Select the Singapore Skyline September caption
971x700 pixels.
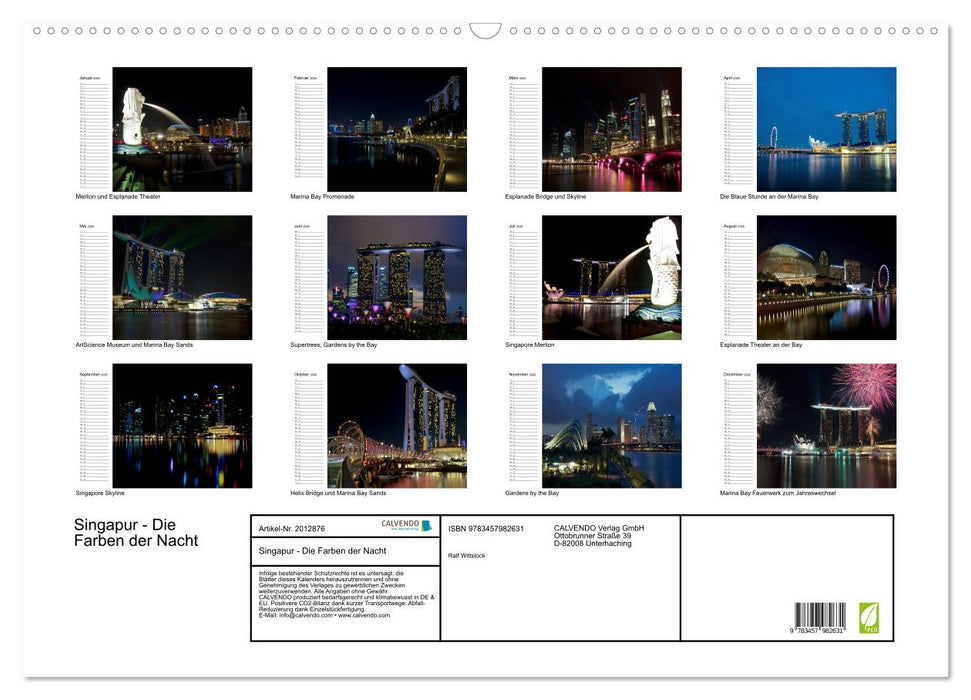pyautogui.click(x=101, y=492)
